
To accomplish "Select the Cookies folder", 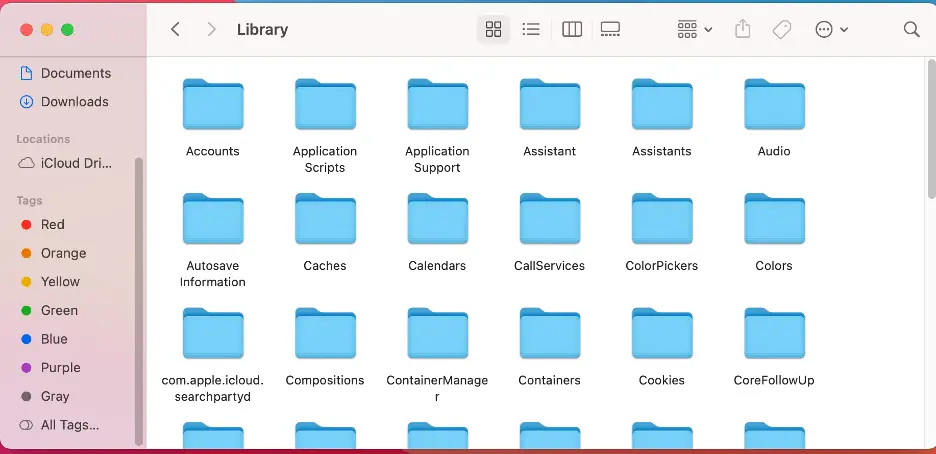I will 661,347.
